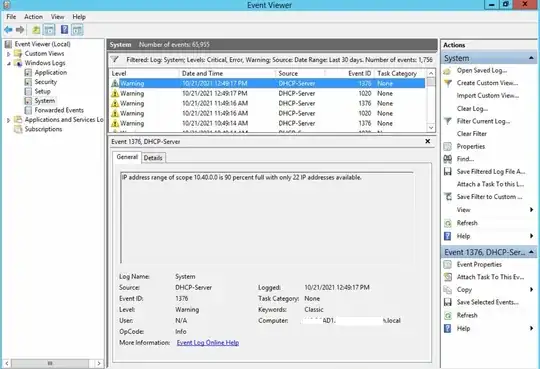Viewport: 540px width, 369px height.
Task: Open the View submenu arrow in Actions
Action: pos(531,210)
